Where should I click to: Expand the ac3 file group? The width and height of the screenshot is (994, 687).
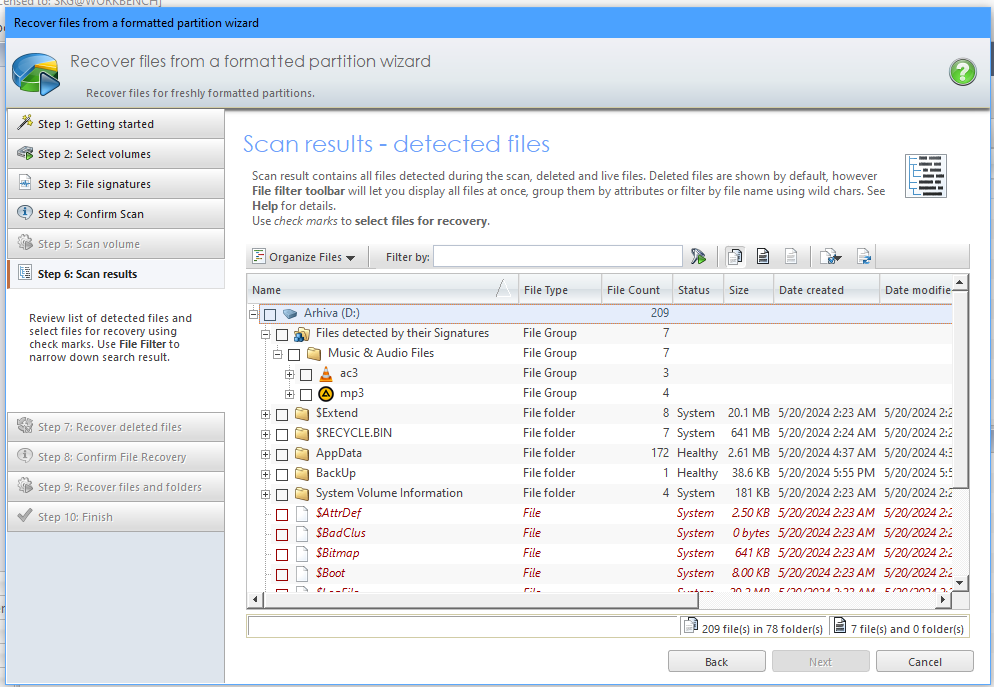tap(290, 375)
